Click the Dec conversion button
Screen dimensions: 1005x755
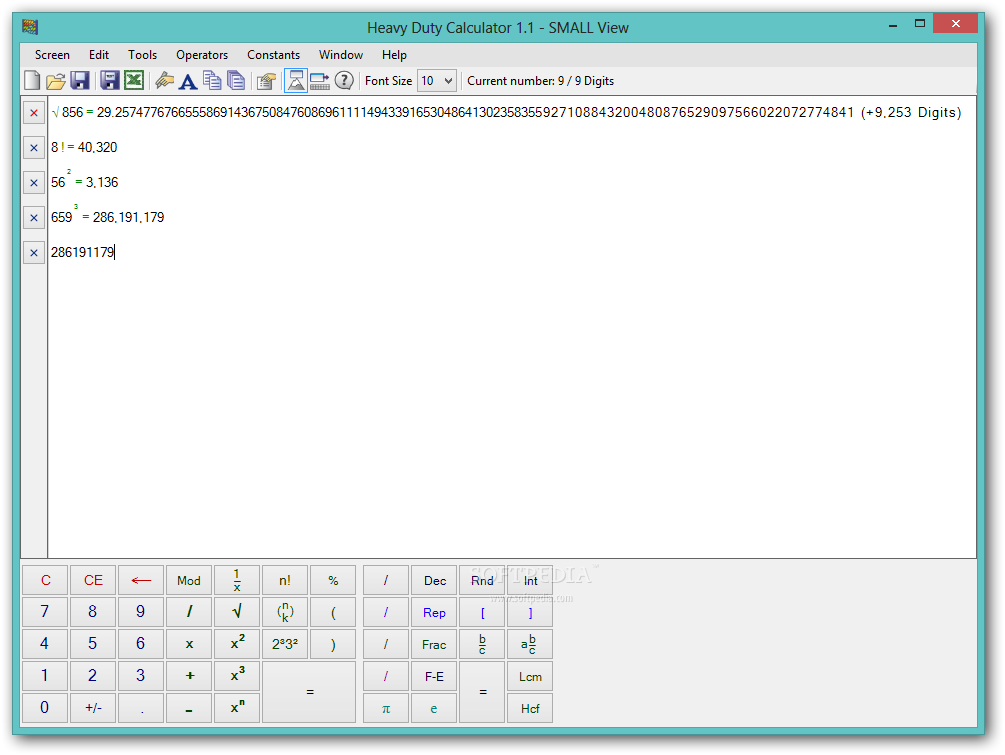(434, 580)
